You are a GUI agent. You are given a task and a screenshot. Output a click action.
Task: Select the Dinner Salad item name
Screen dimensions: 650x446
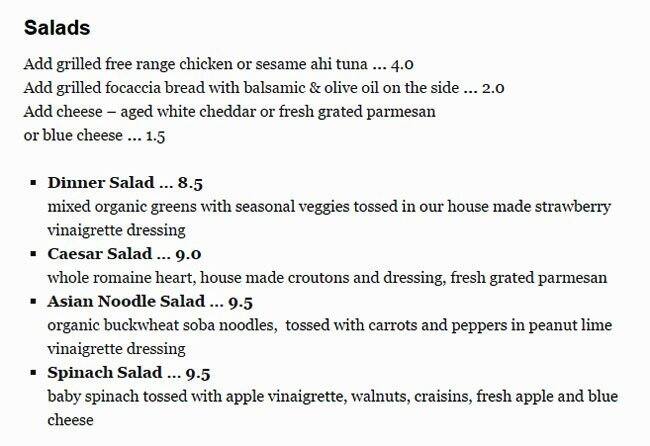pos(100,183)
